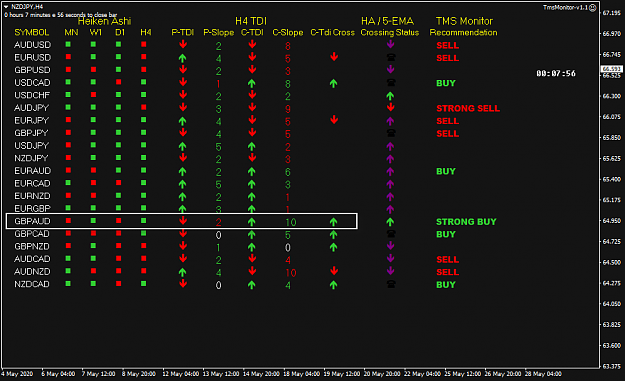The height and width of the screenshot is (381, 625).
Task: Click USDCAD telephone icon in Crossing Status
Action: tap(391, 82)
